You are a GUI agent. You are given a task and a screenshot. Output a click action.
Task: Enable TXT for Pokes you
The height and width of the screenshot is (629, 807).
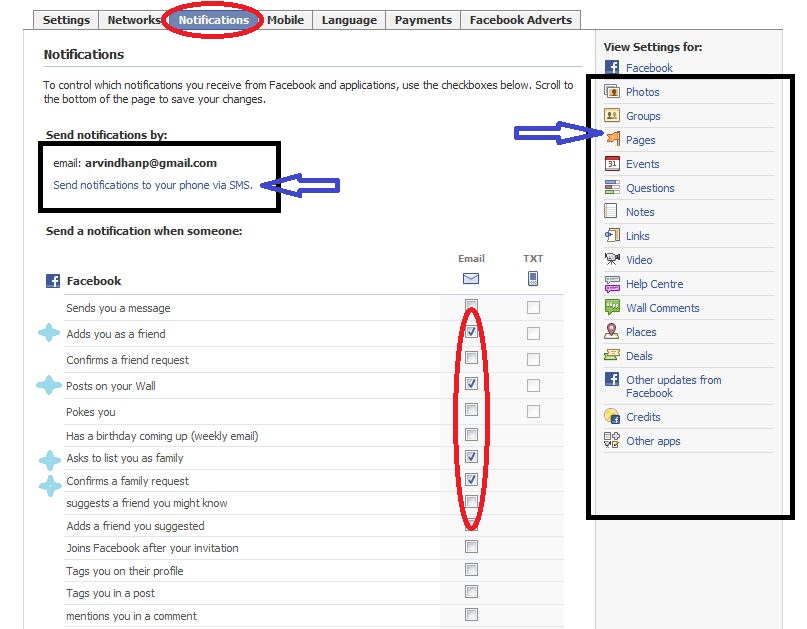pyautogui.click(x=533, y=411)
